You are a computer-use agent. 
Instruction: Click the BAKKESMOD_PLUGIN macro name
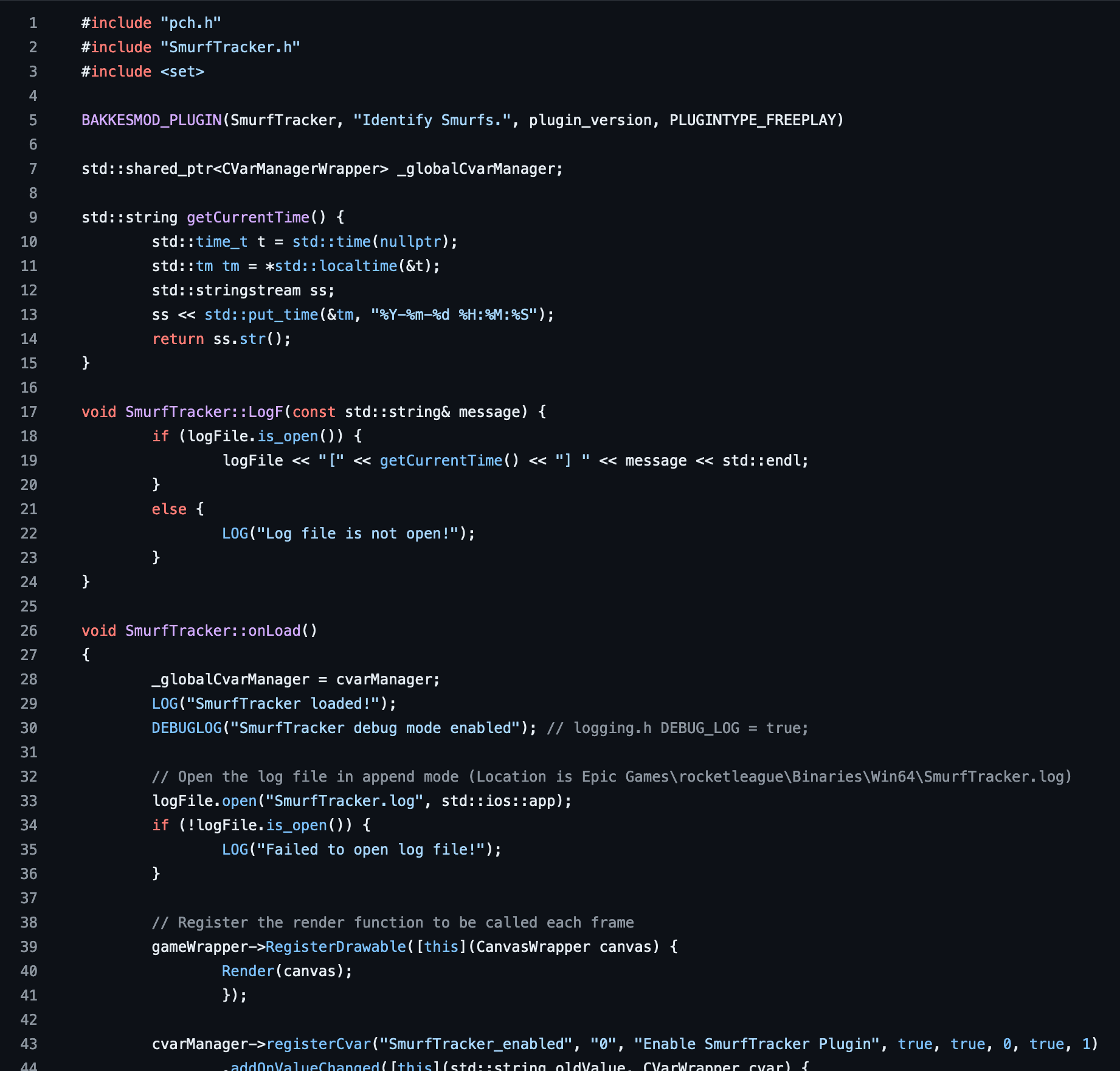152,120
